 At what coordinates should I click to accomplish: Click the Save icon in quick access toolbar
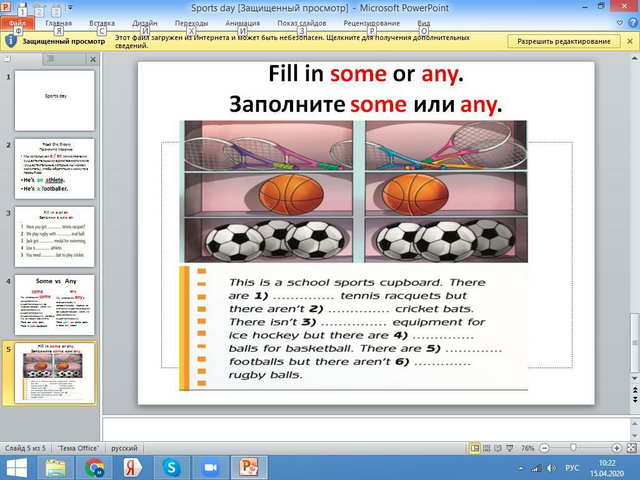22,7
